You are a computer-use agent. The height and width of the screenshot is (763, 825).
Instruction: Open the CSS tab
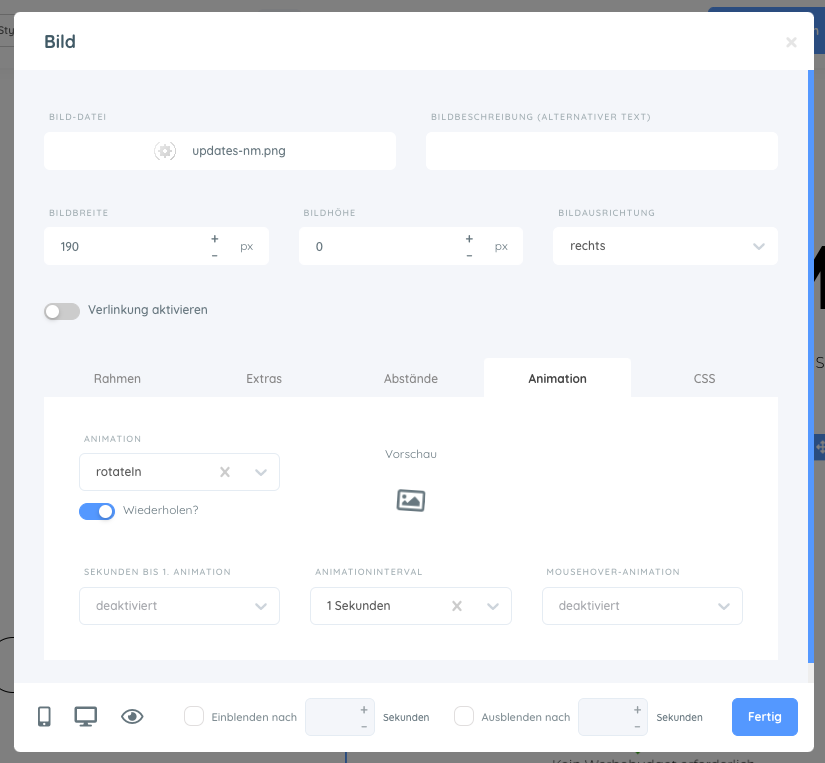[x=704, y=379]
